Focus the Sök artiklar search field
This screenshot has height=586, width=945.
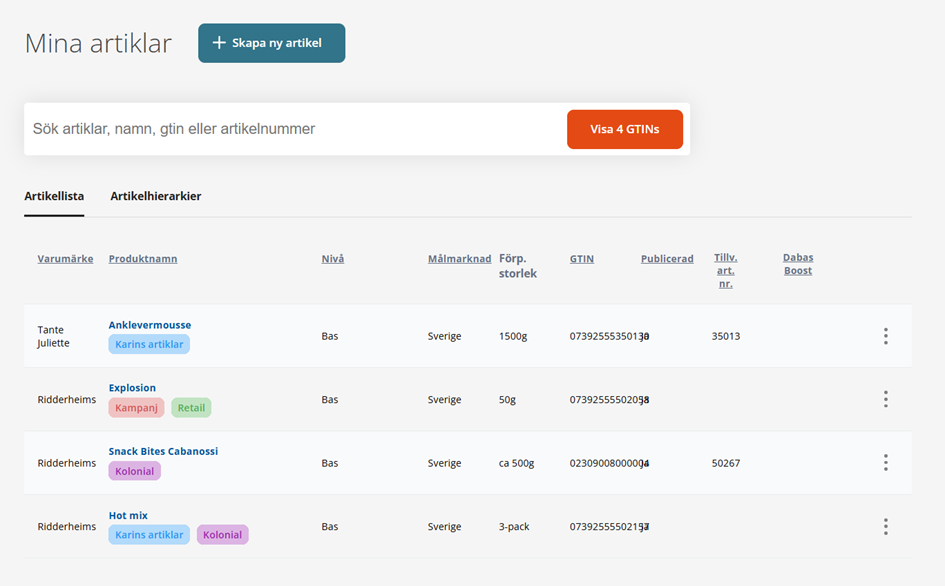290,129
